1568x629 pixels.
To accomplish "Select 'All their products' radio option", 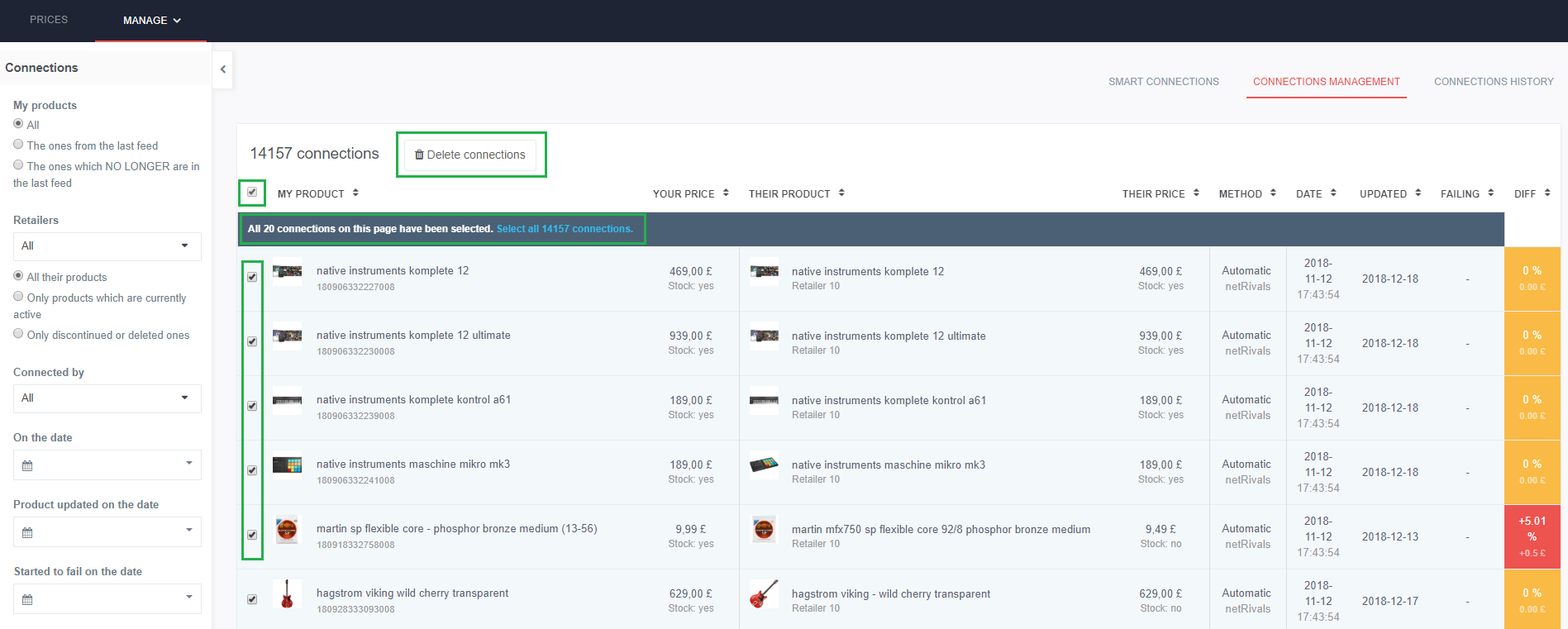I will pos(18,275).
